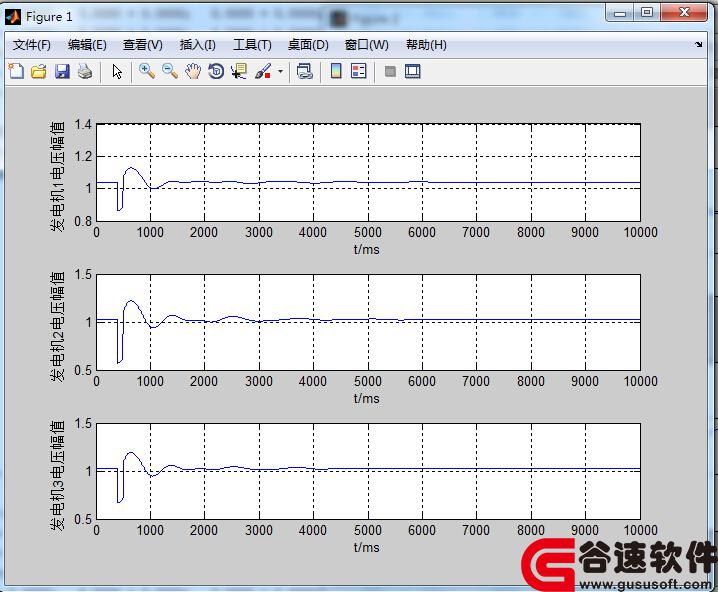Dock the figure using the corner arrow
The height and width of the screenshot is (592, 718).
(x=698, y=44)
